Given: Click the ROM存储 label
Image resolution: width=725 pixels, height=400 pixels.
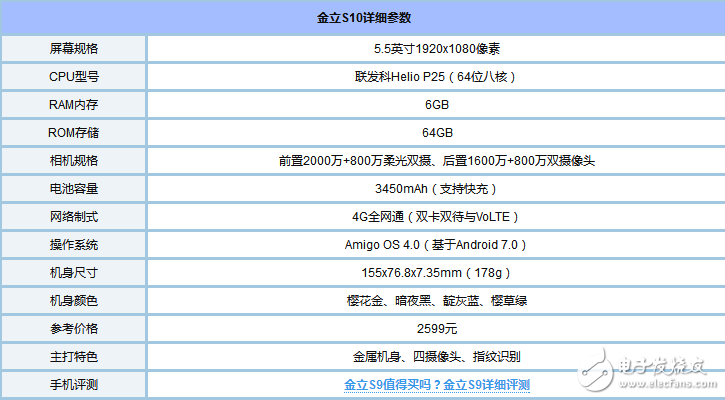Looking at the screenshot, I should 74,133.
